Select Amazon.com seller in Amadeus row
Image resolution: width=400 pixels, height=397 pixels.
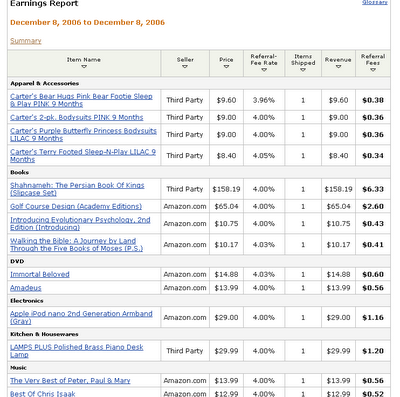coord(185,288)
